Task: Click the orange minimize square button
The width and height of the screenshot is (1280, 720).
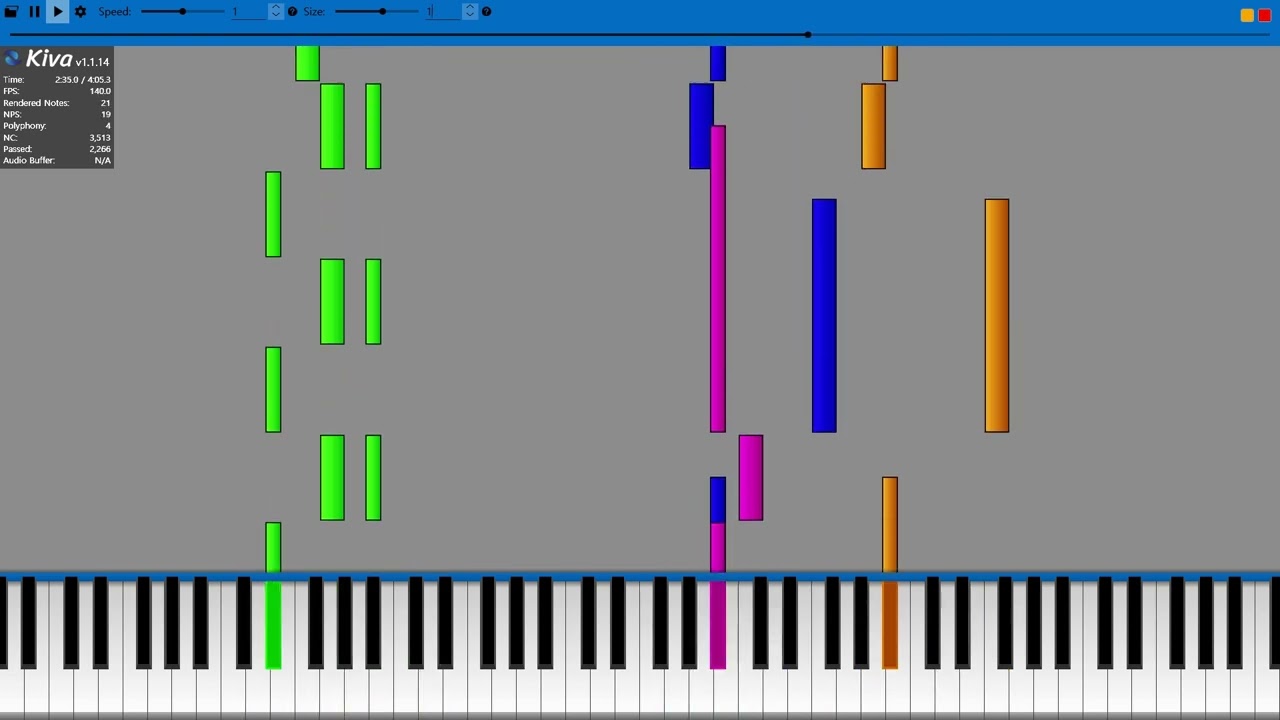Action: [x=1247, y=15]
